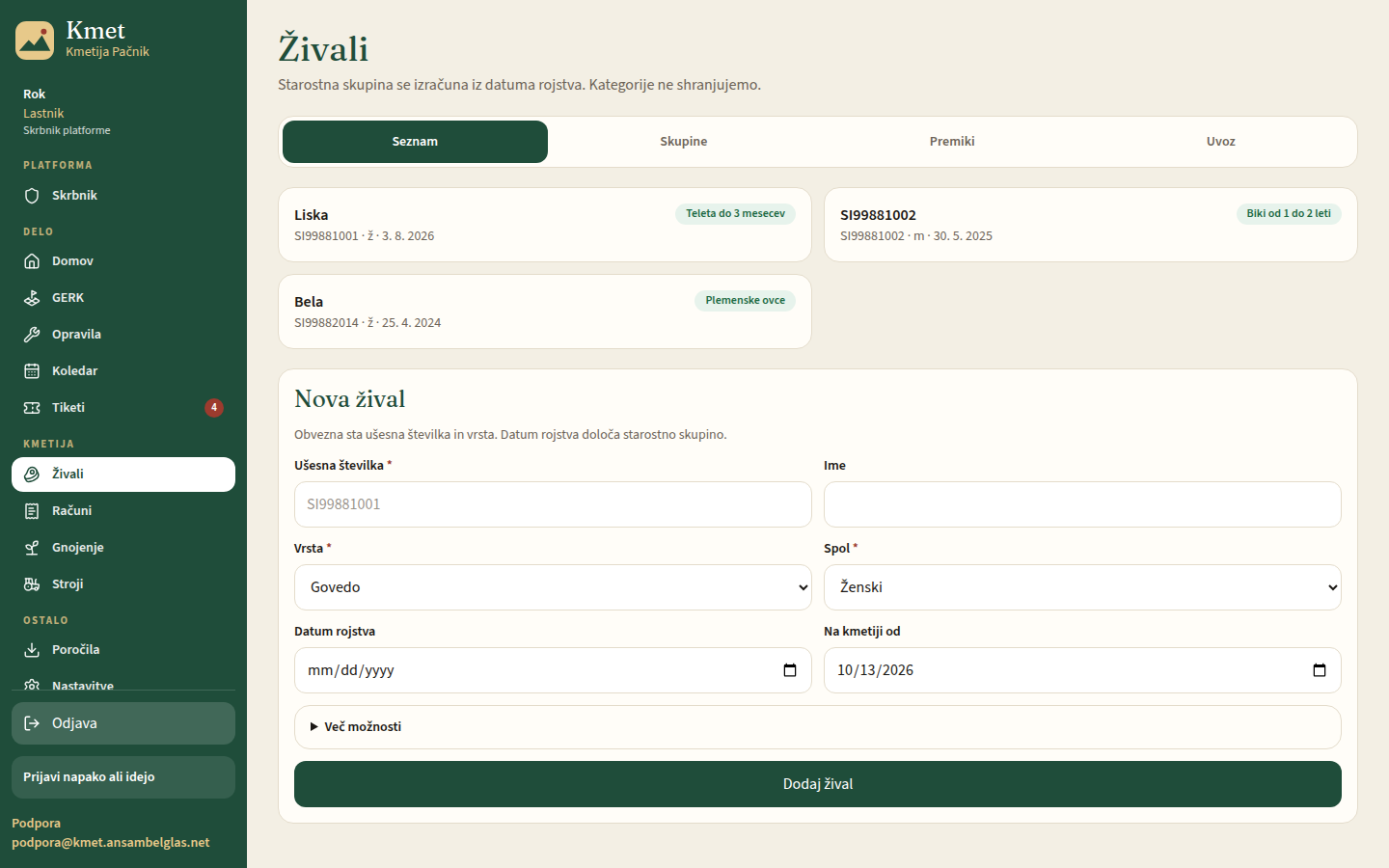The image size is (1389, 868).
Task: Email podpora@kmet.ansambelglas.net support link
Action: pos(111,842)
